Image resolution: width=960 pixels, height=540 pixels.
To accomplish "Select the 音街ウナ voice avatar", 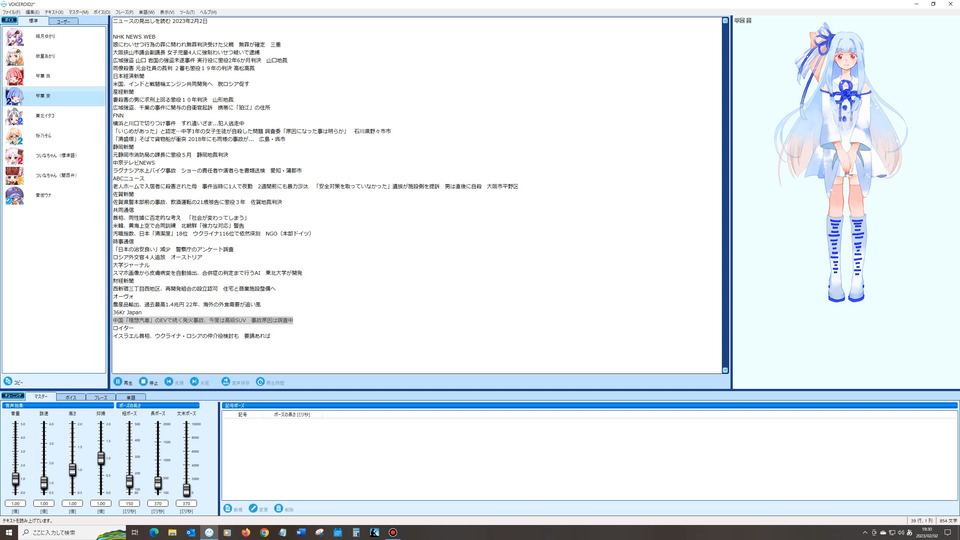I will (x=15, y=195).
